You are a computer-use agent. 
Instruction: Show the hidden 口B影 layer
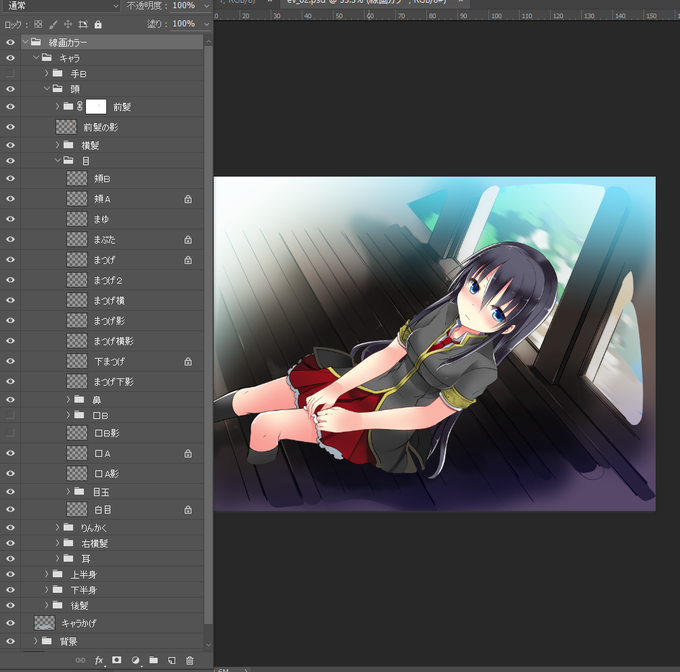10,432
